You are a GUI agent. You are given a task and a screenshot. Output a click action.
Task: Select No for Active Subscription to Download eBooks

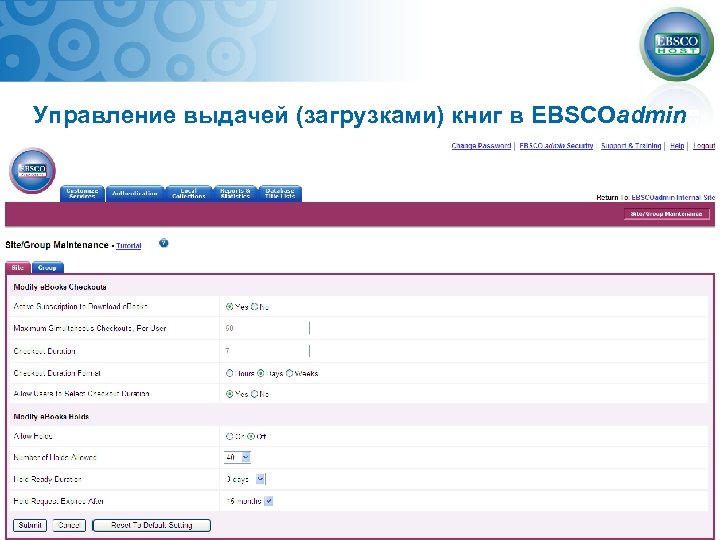pos(254,307)
